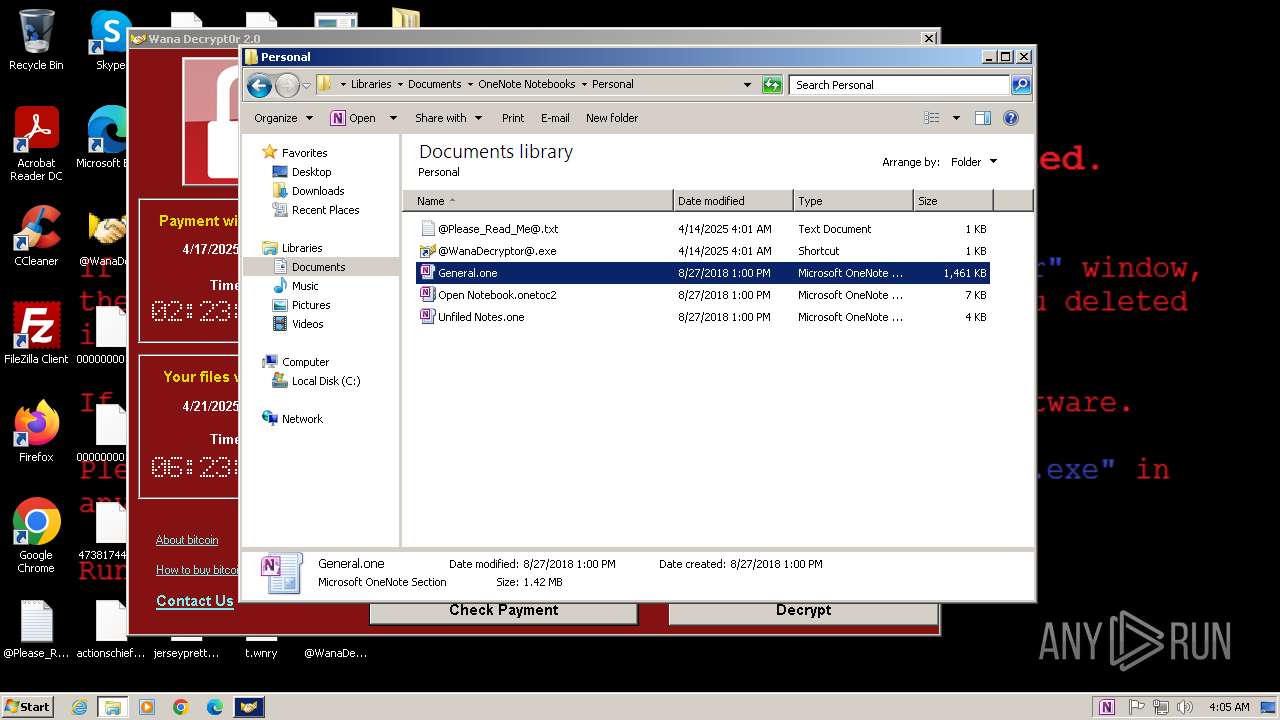Screen dimensions: 1280x720
Task: Sort by the Size column header
Action: tap(953, 201)
